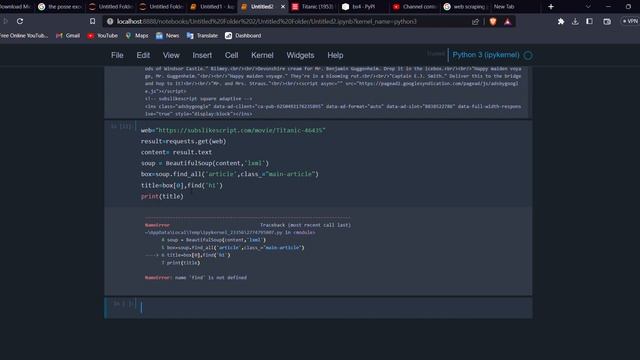Open the Widgets menu

(x=300, y=55)
